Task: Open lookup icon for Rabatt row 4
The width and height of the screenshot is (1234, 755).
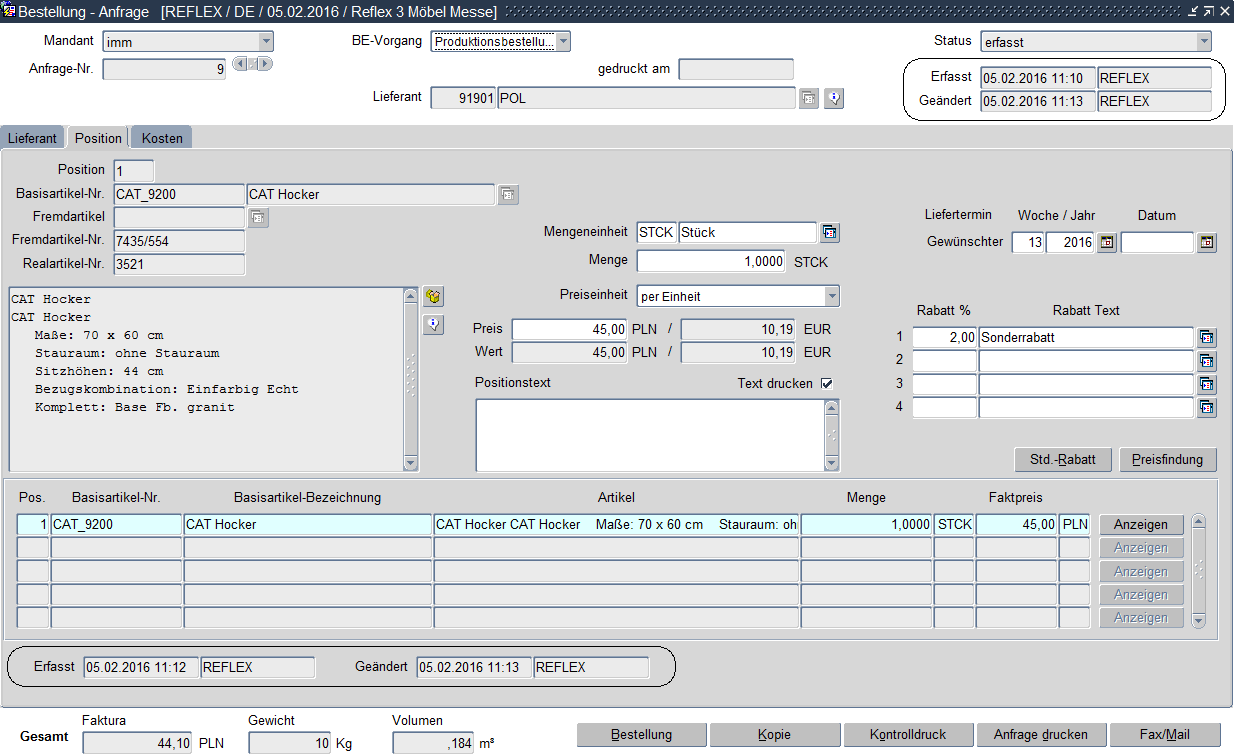Action: (x=1207, y=408)
